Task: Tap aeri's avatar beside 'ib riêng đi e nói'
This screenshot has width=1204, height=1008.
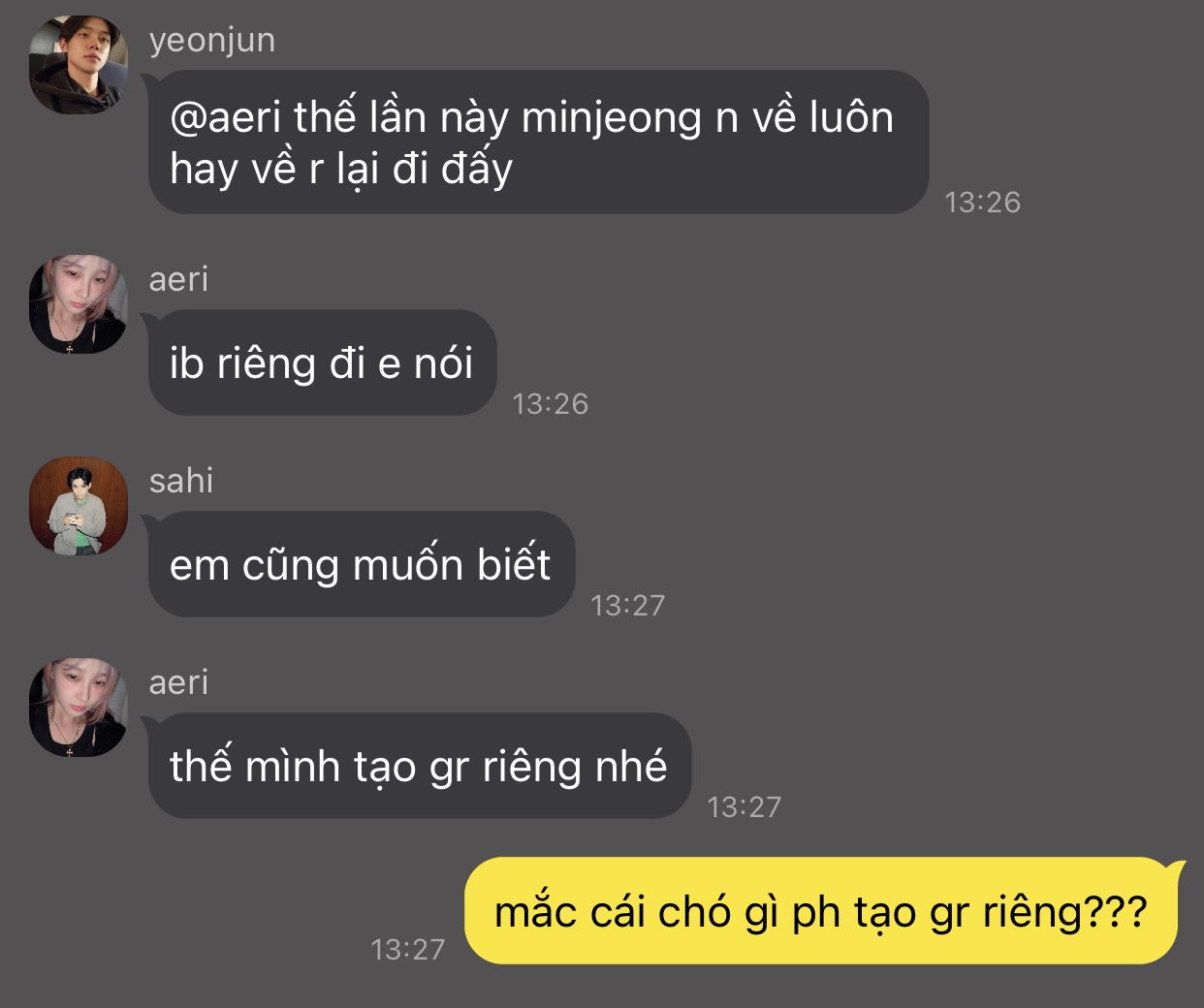Action: tap(79, 304)
